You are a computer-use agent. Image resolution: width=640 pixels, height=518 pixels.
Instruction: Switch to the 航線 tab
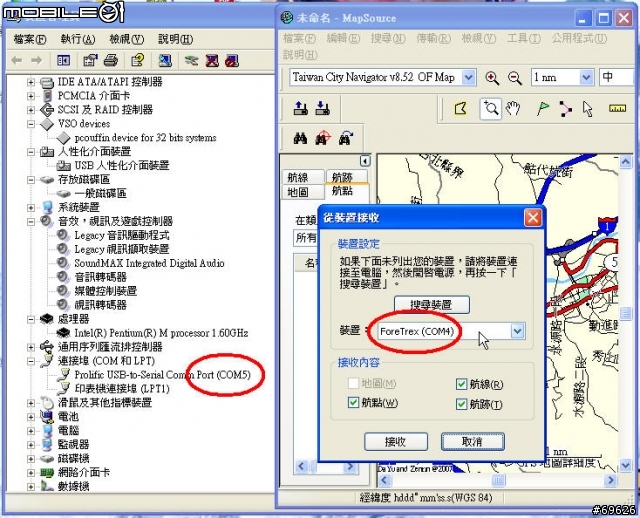click(x=302, y=178)
